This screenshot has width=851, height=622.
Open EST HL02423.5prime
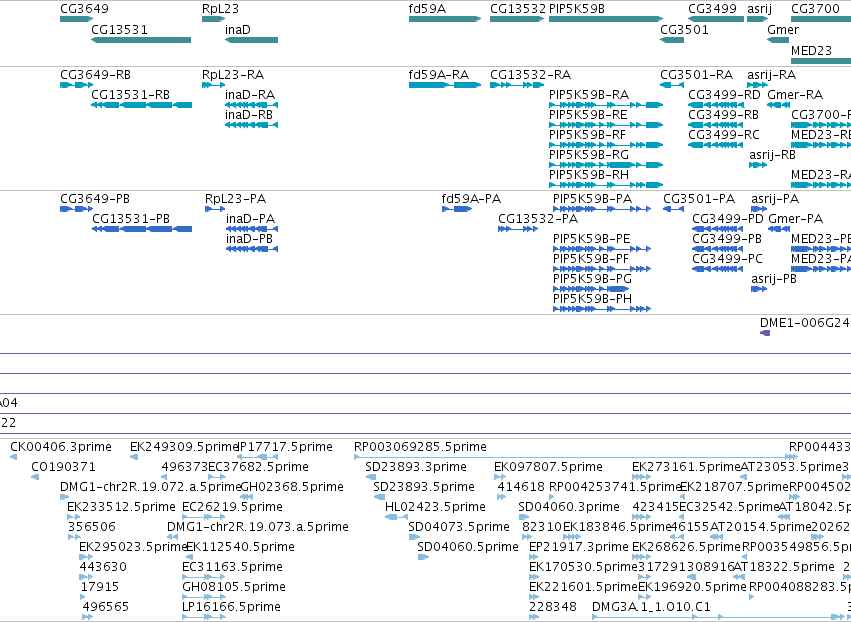tap(435, 506)
